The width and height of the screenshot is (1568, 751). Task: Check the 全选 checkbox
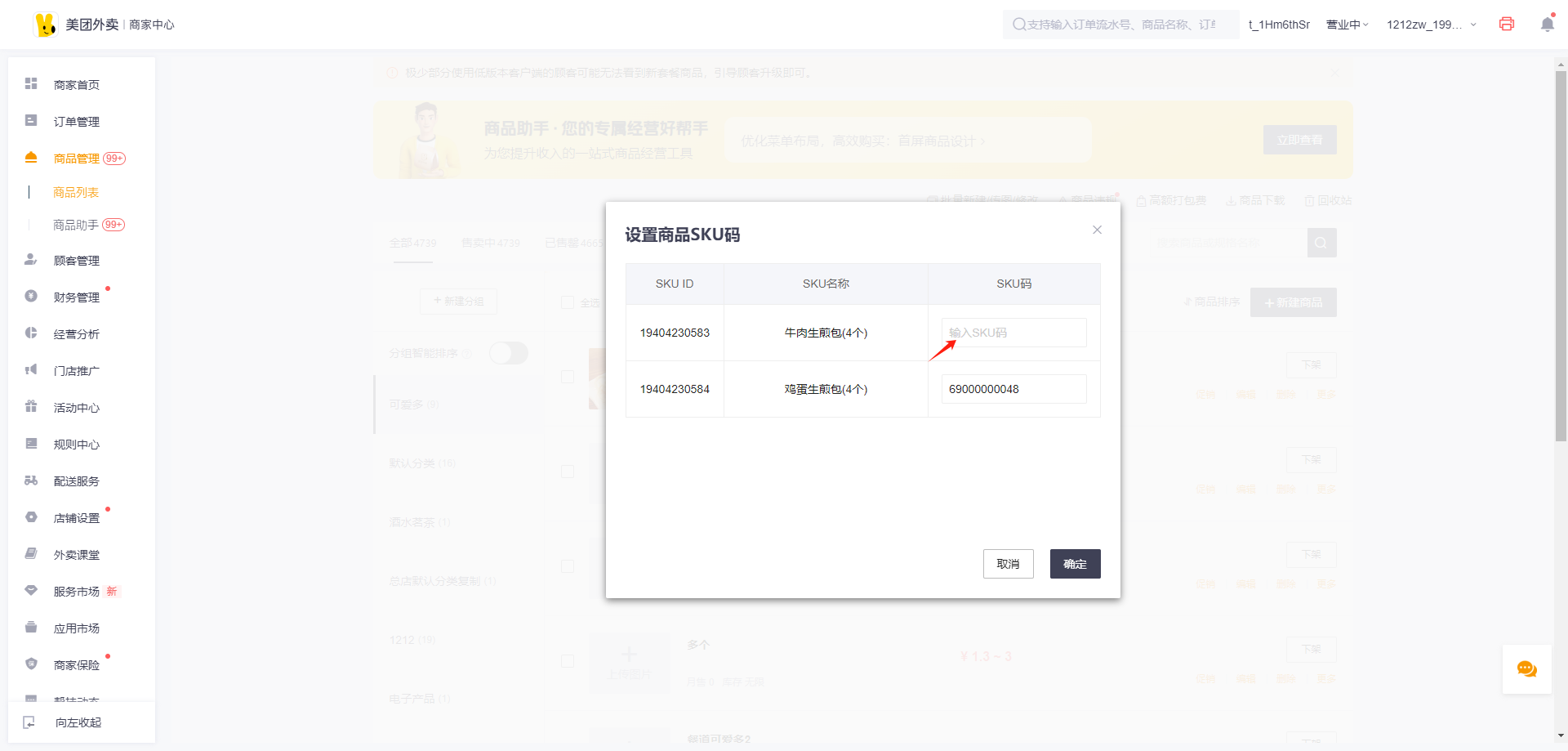pos(568,302)
